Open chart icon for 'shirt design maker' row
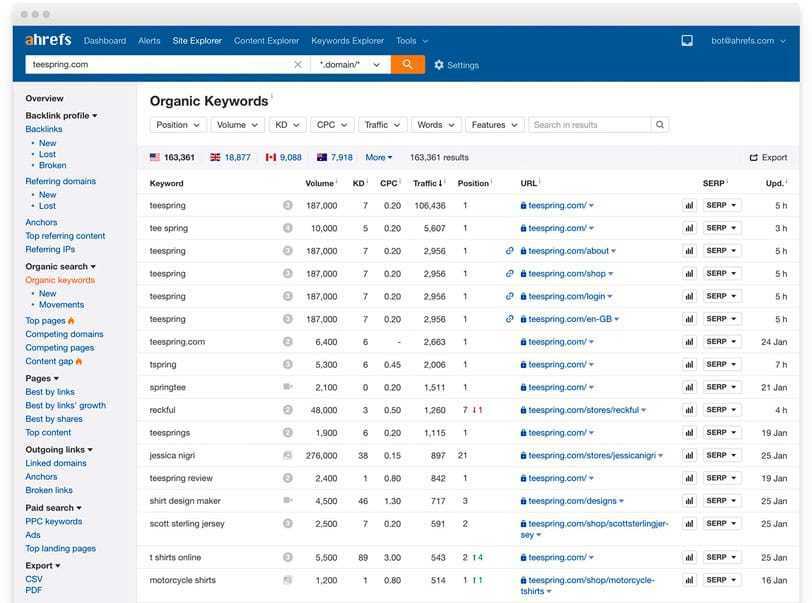This screenshot has height=603, width=812. 689,501
